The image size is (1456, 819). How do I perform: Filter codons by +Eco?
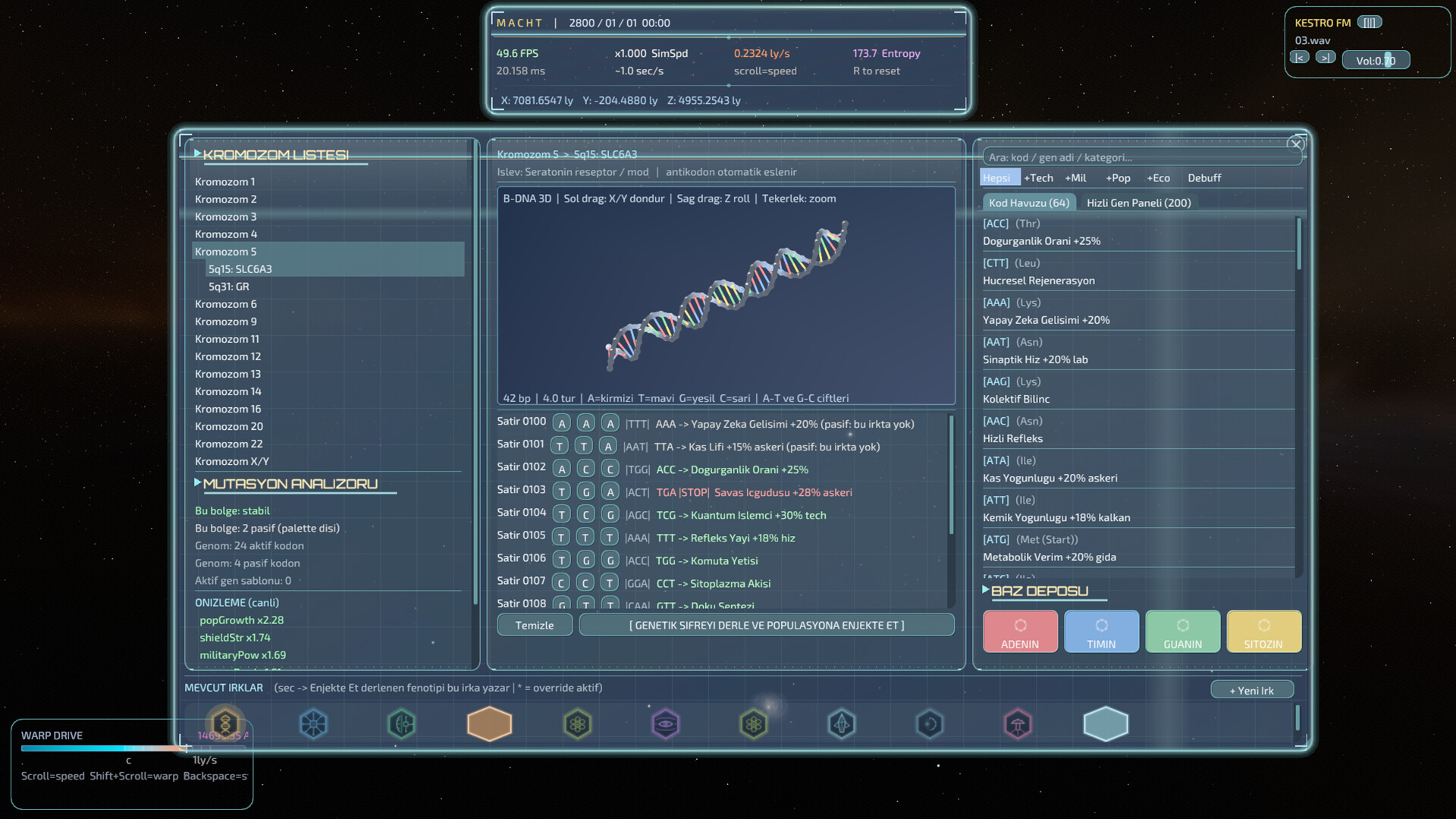[x=1158, y=178]
